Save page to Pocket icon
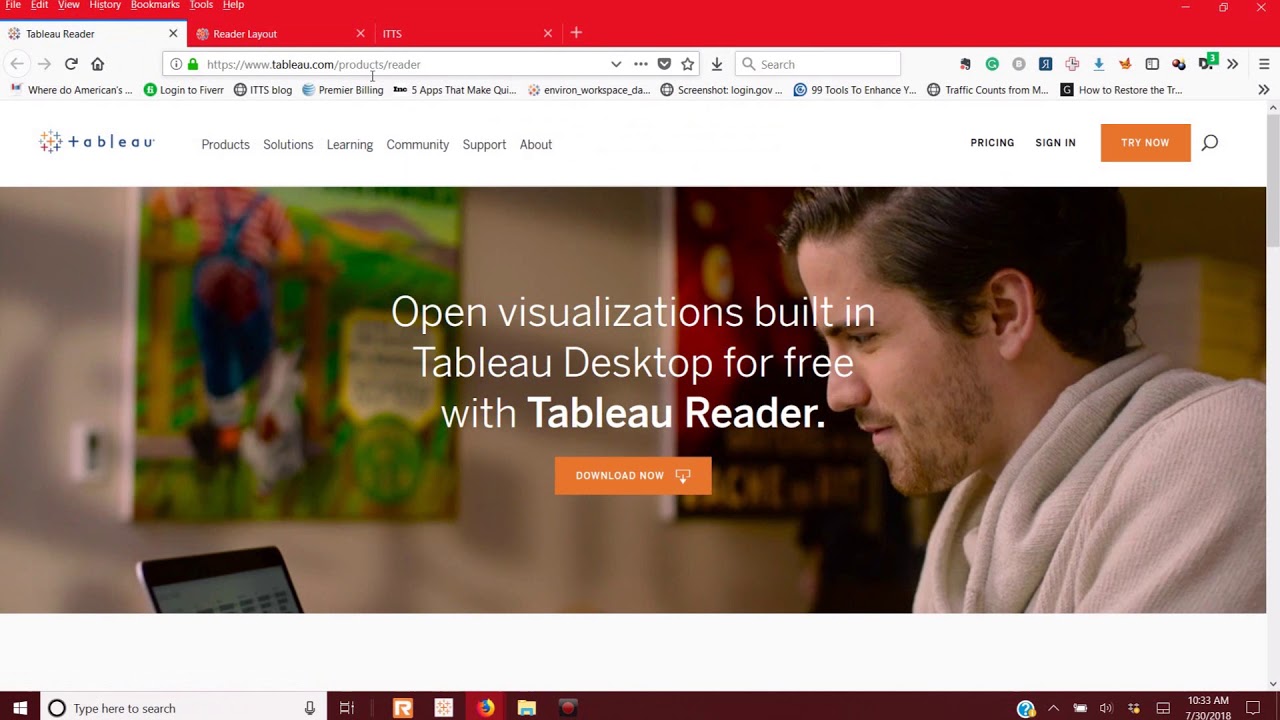 [664, 64]
